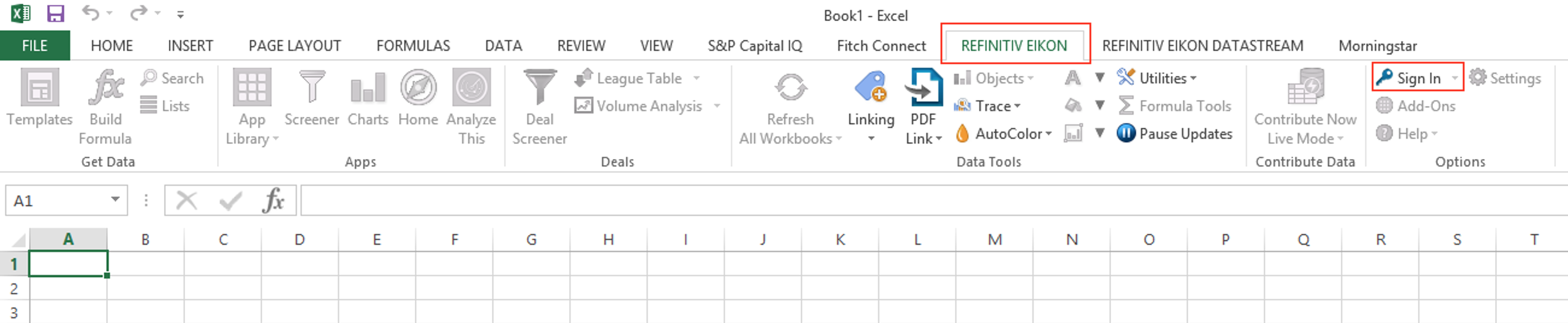The width and height of the screenshot is (1568, 323).
Task: Open Eikon Settings
Action: [x=1505, y=78]
